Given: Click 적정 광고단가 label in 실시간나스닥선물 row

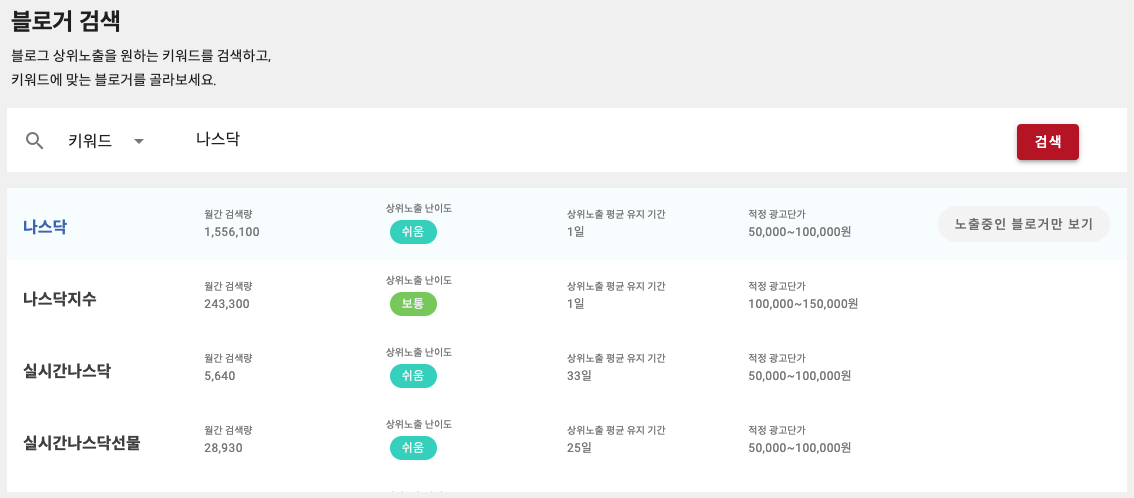Looking at the screenshot, I should pyautogui.click(x=777, y=430).
